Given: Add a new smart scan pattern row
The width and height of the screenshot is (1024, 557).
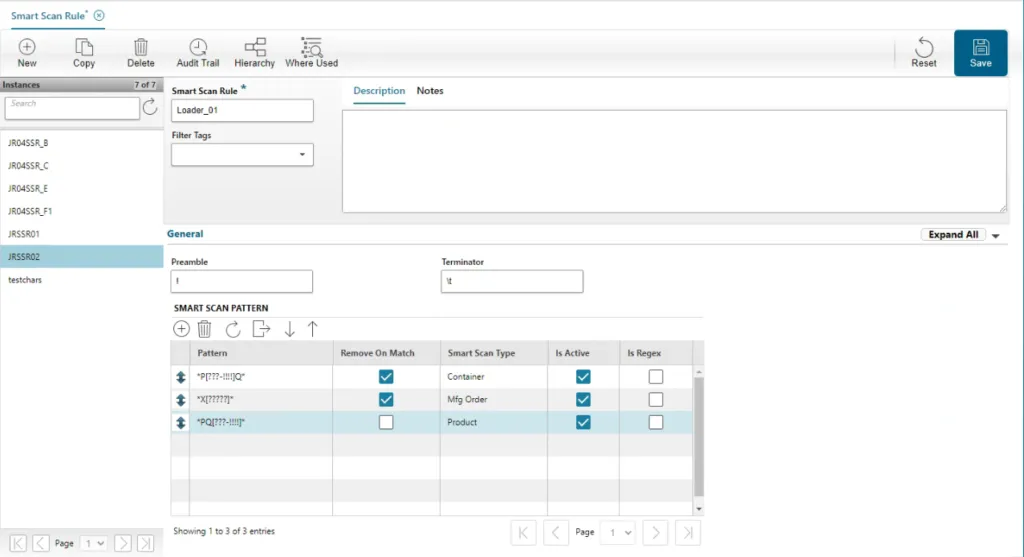Looking at the screenshot, I should 181,329.
